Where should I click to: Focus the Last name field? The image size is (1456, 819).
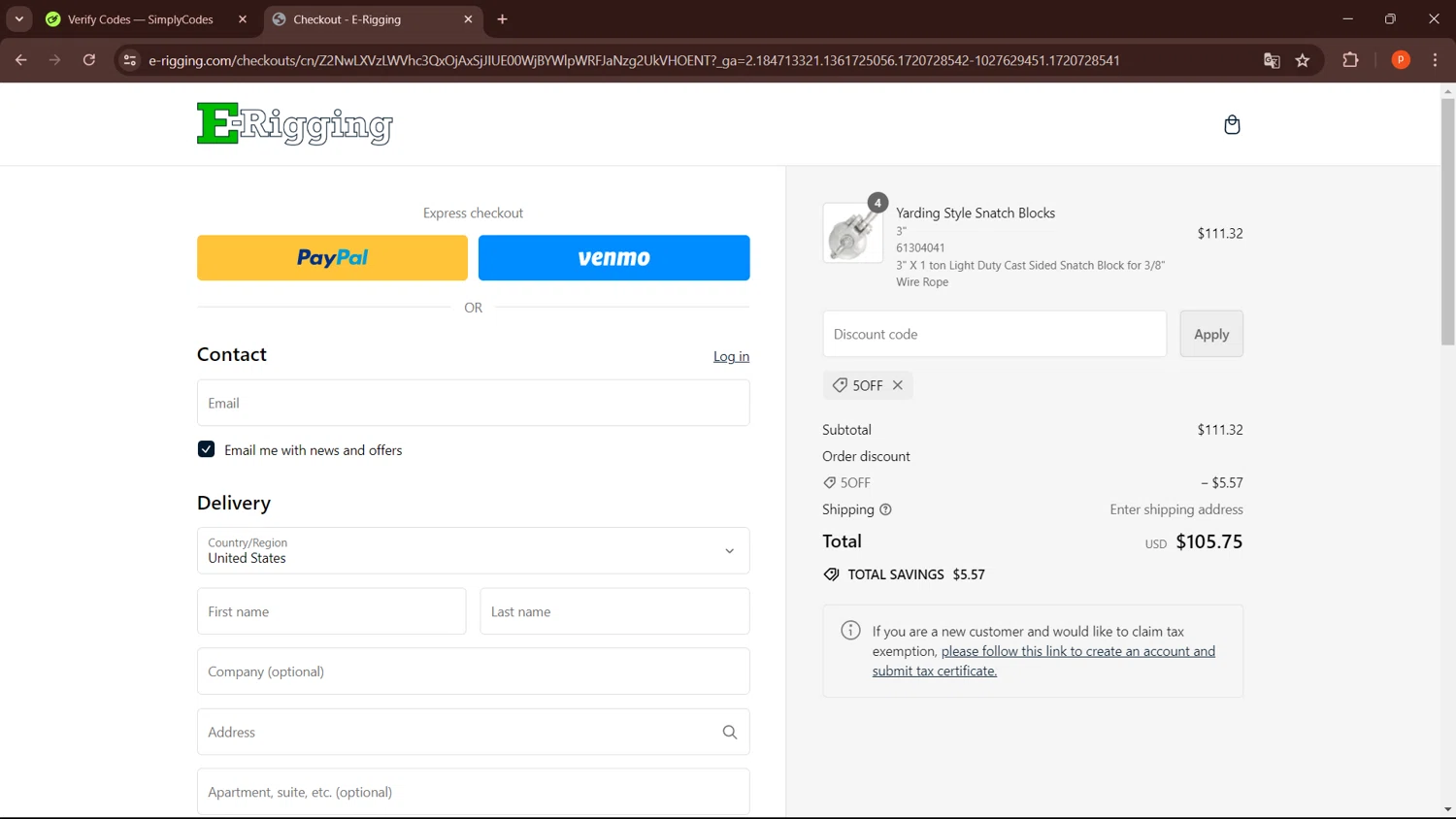[x=614, y=611]
